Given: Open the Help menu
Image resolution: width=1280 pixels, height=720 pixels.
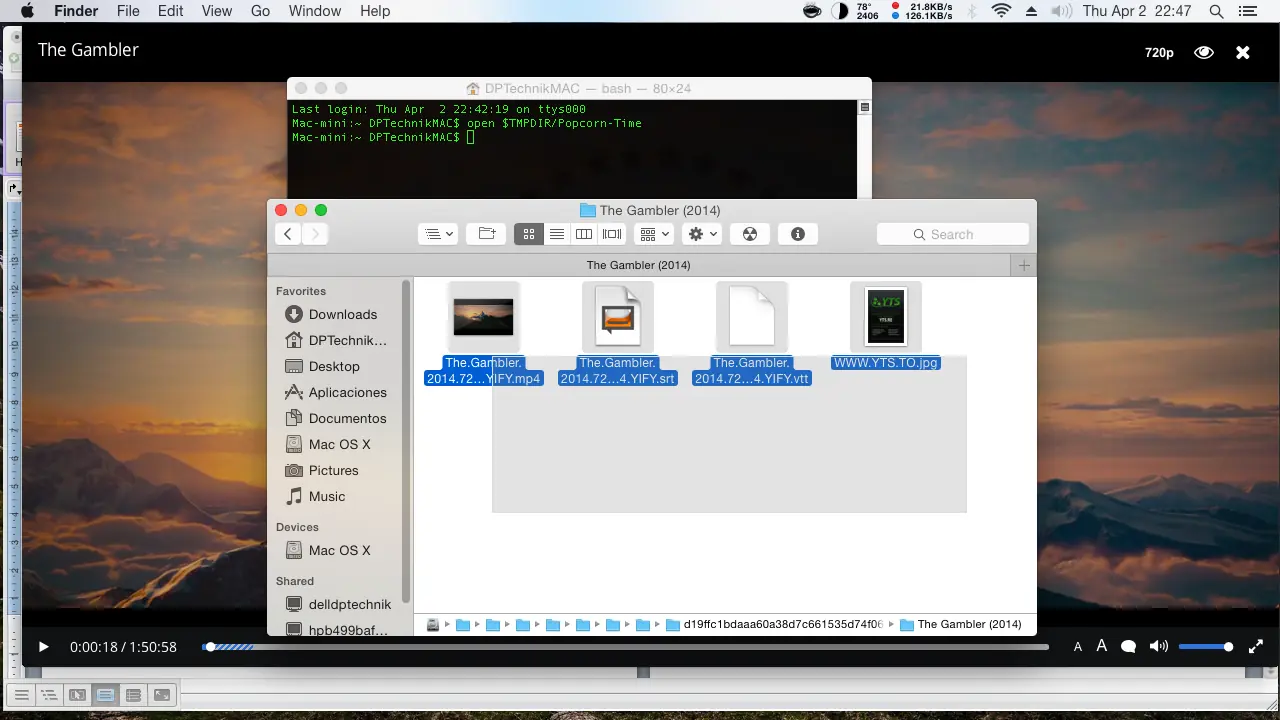Looking at the screenshot, I should [x=375, y=11].
